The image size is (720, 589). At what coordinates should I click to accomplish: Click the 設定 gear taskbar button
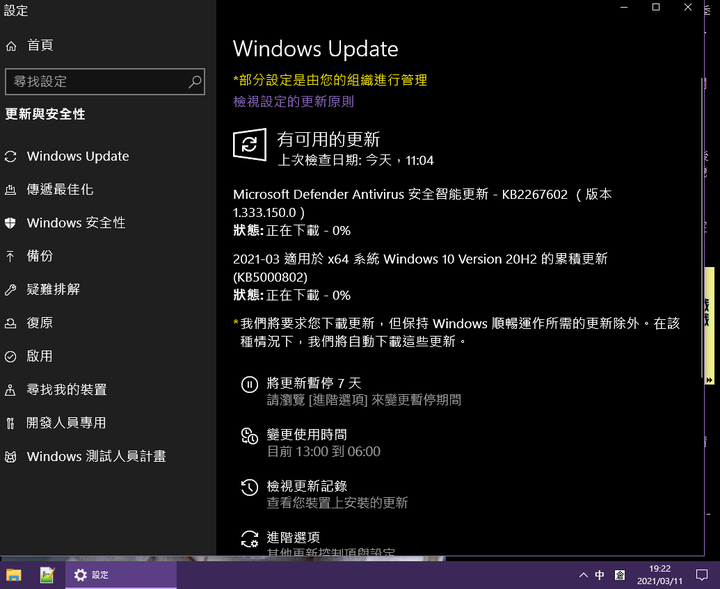[x=121, y=575]
